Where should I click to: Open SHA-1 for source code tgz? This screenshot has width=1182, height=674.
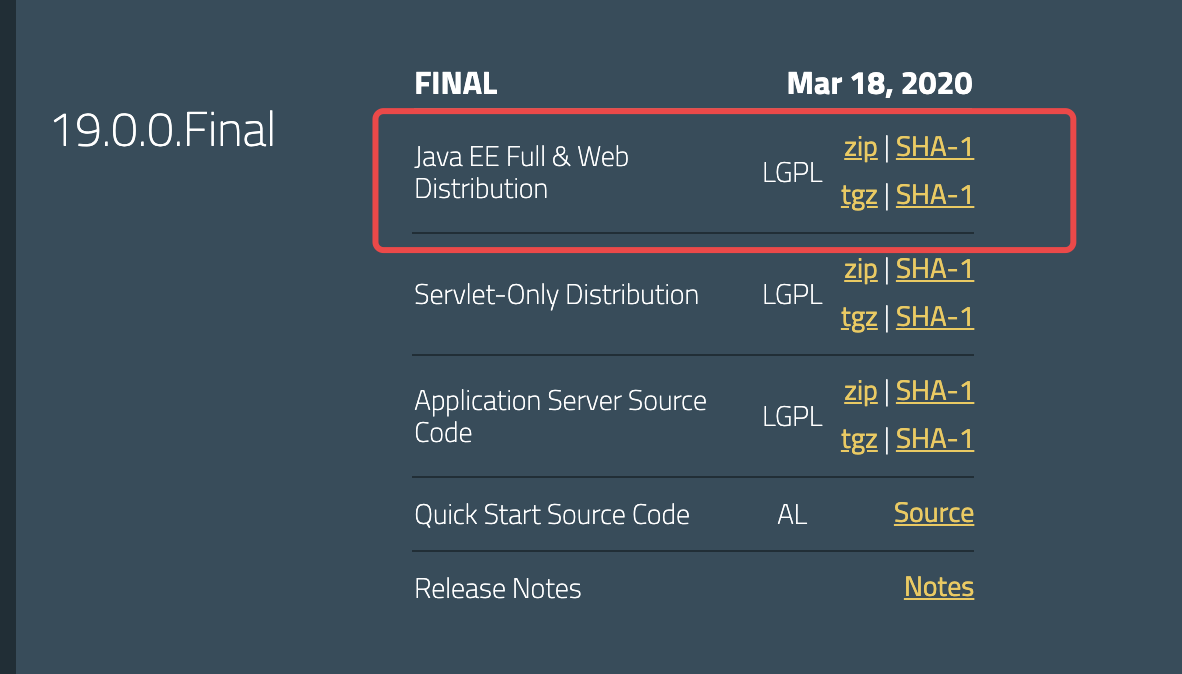(x=934, y=438)
